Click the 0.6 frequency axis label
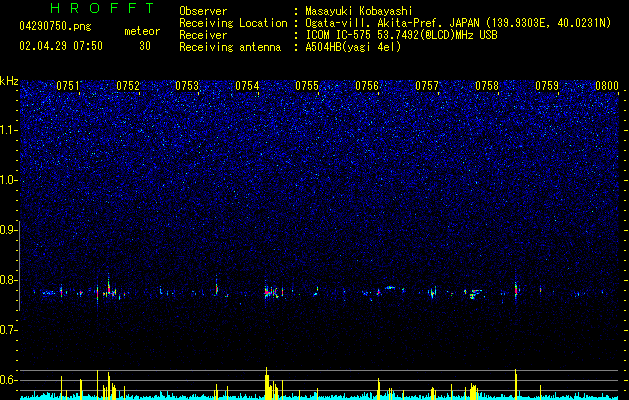Screen dimensions: 629x400 coord(9,380)
